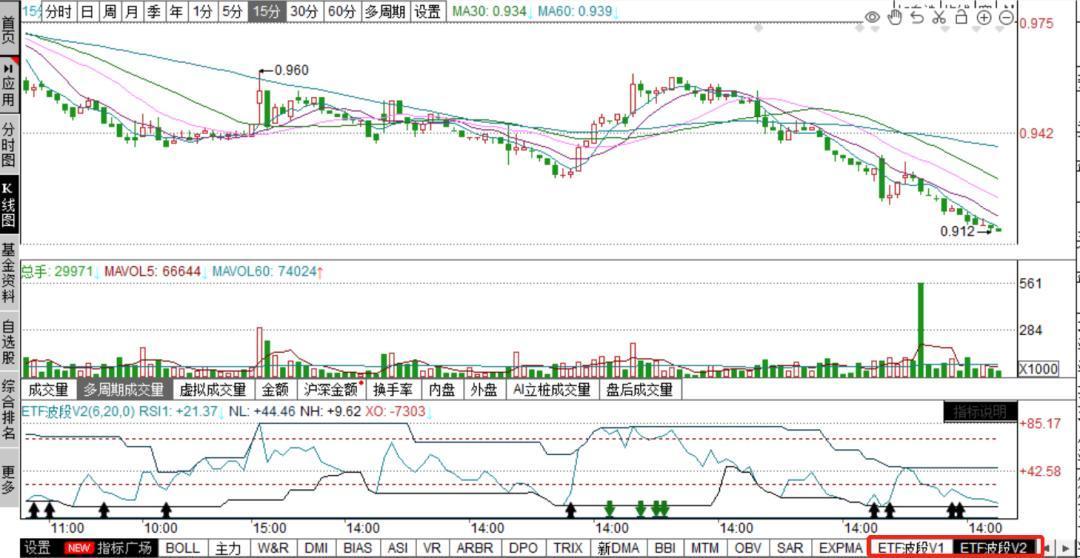
Task: Click the undo arrow icon
Action: (917, 17)
